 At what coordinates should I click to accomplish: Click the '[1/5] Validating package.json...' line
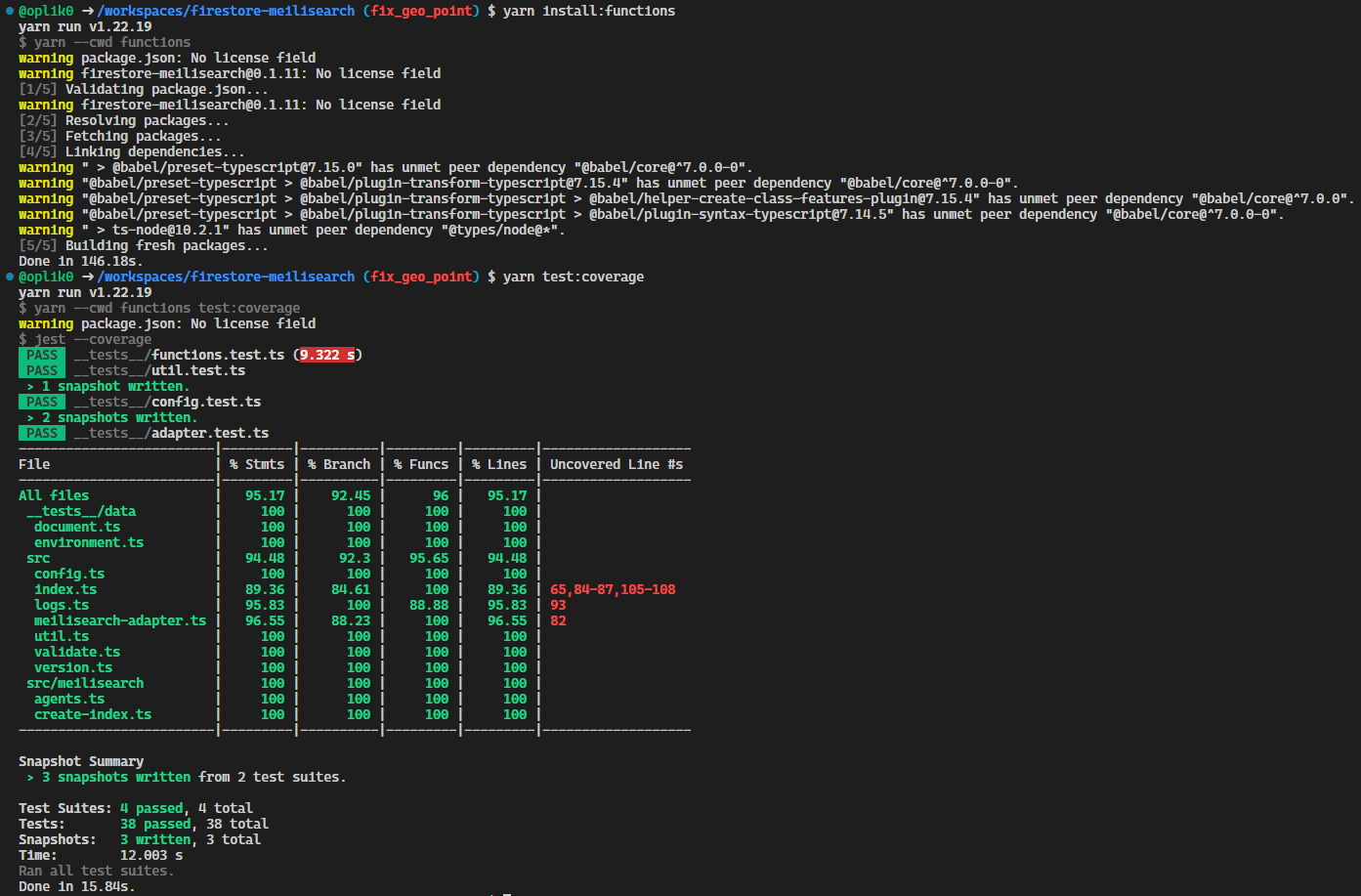pos(144,89)
